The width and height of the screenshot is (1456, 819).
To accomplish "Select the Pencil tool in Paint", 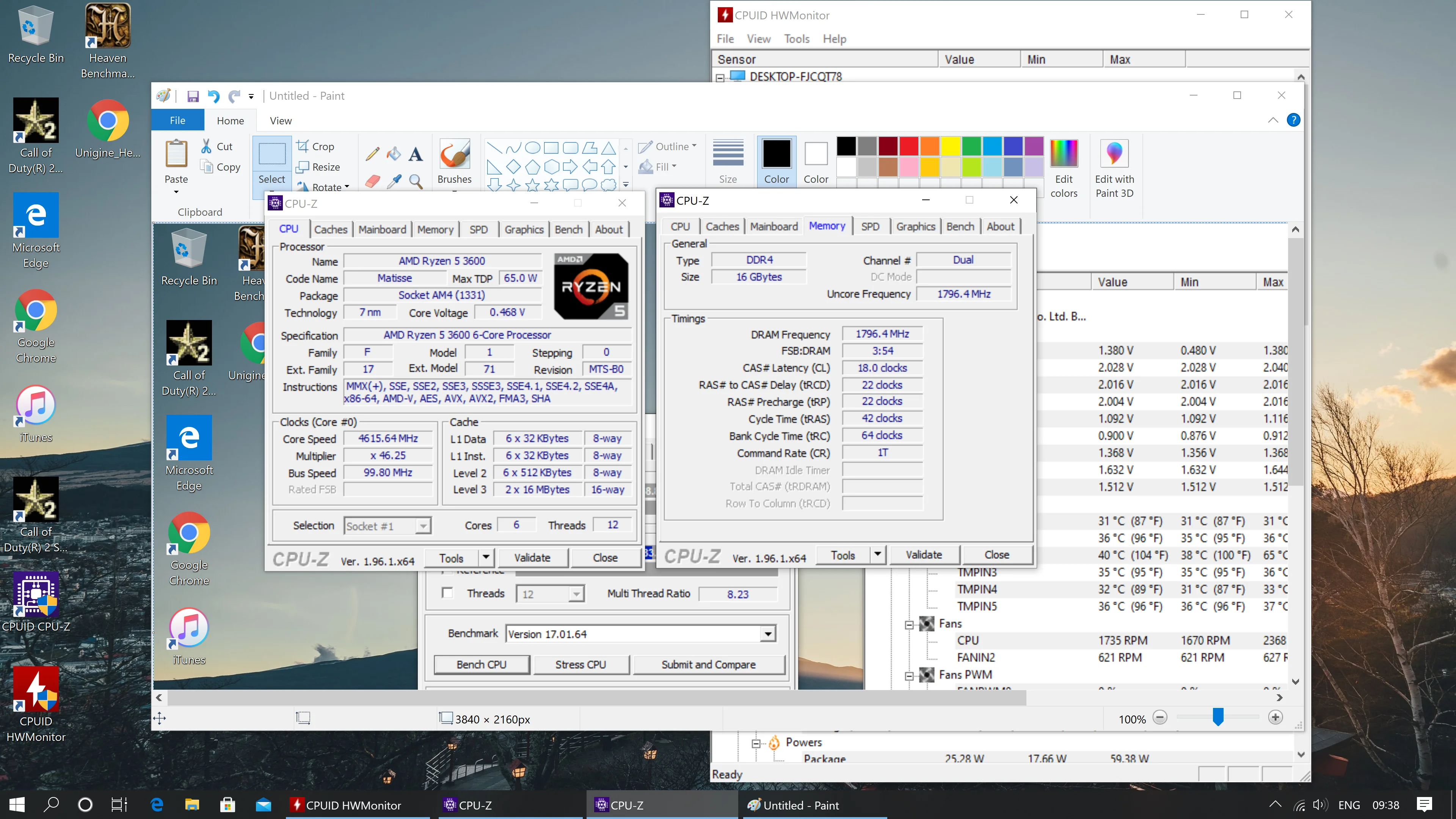I will pyautogui.click(x=372, y=154).
